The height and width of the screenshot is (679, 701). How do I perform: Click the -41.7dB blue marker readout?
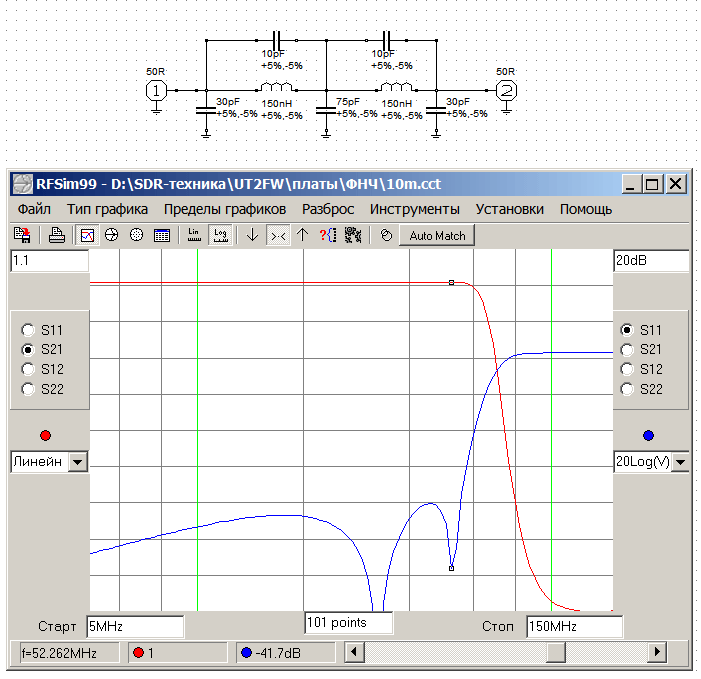[x=286, y=653]
